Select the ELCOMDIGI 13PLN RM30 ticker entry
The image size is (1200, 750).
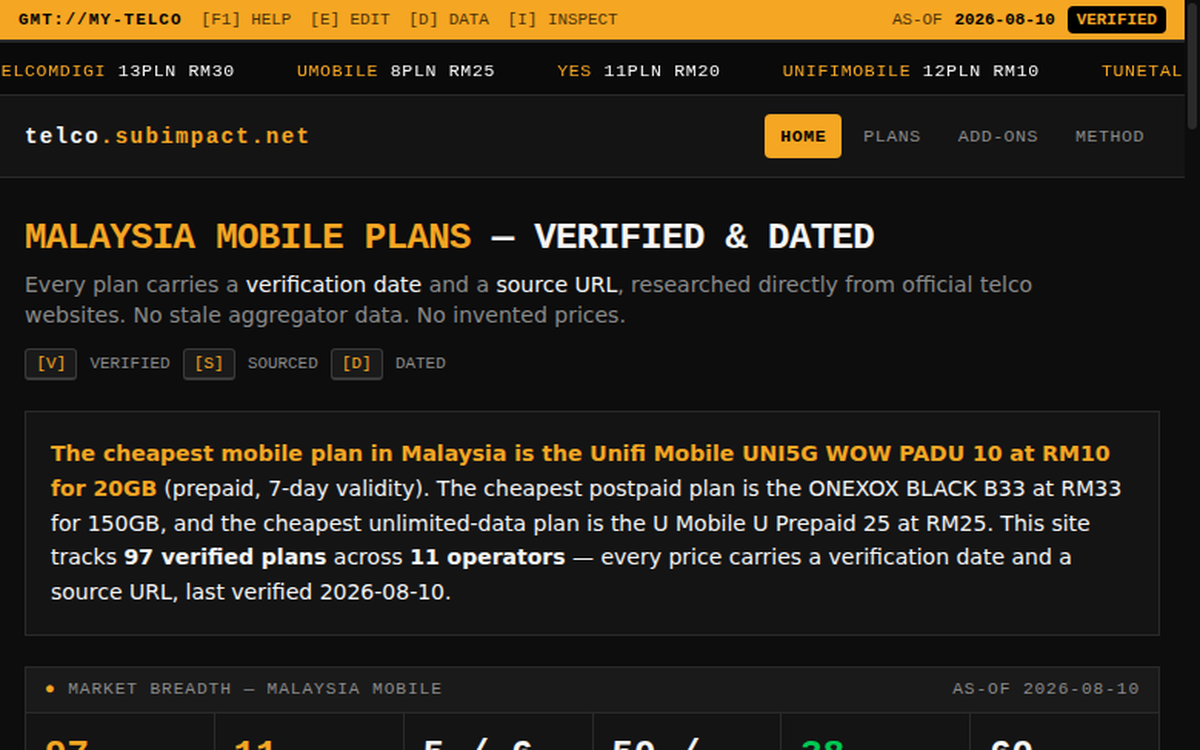pyautogui.click(x=117, y=71)
